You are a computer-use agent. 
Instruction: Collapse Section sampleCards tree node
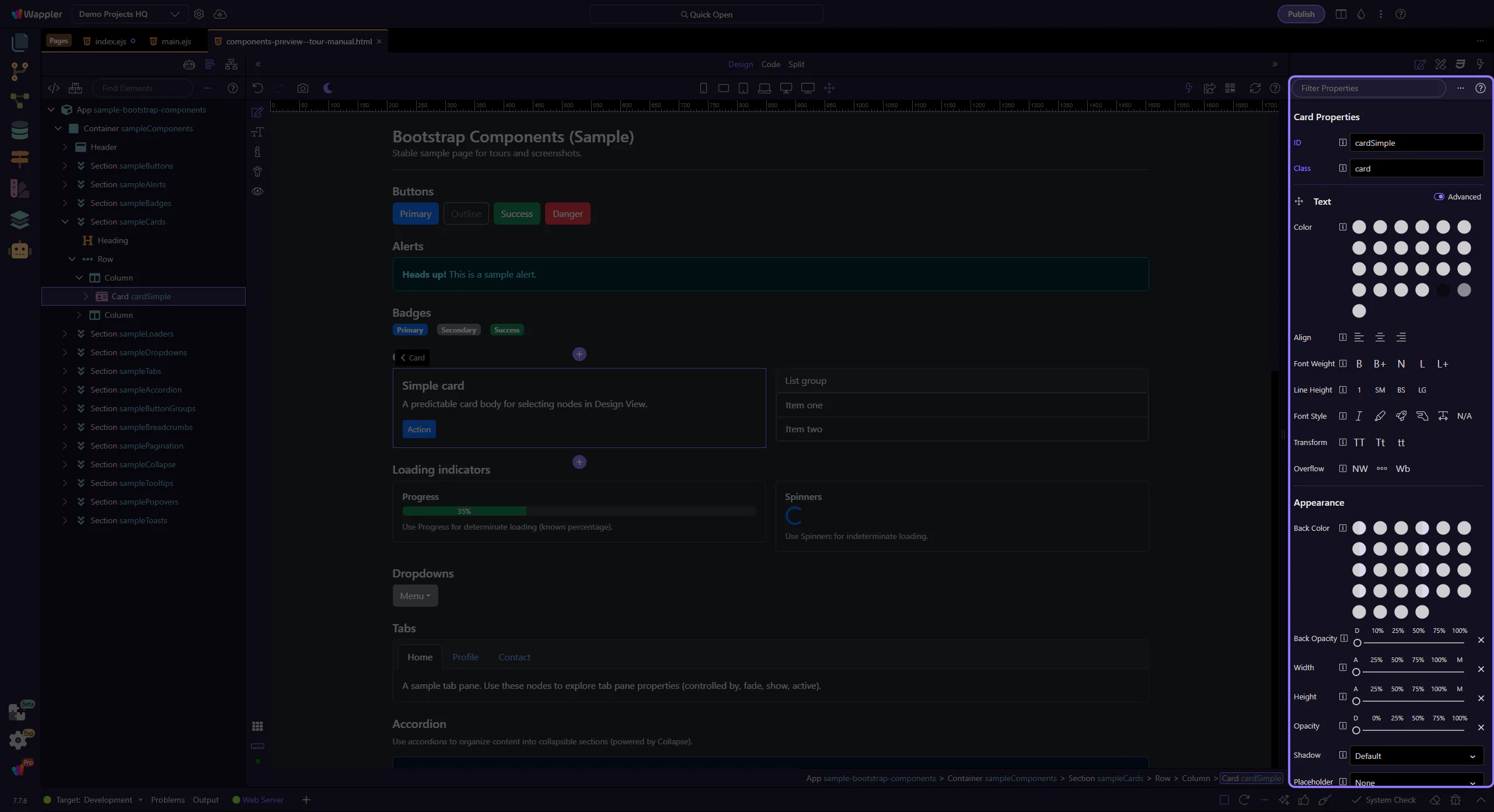(65, 222)
